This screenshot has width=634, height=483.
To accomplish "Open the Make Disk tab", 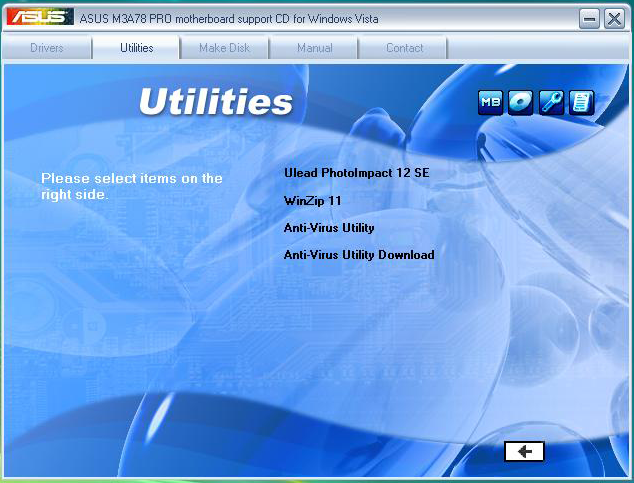I will (x=224, y=48).
